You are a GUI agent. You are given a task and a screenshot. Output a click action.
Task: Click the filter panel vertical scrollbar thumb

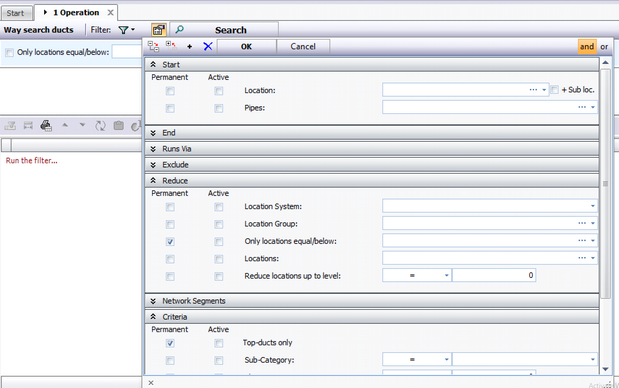pos(605,184)
